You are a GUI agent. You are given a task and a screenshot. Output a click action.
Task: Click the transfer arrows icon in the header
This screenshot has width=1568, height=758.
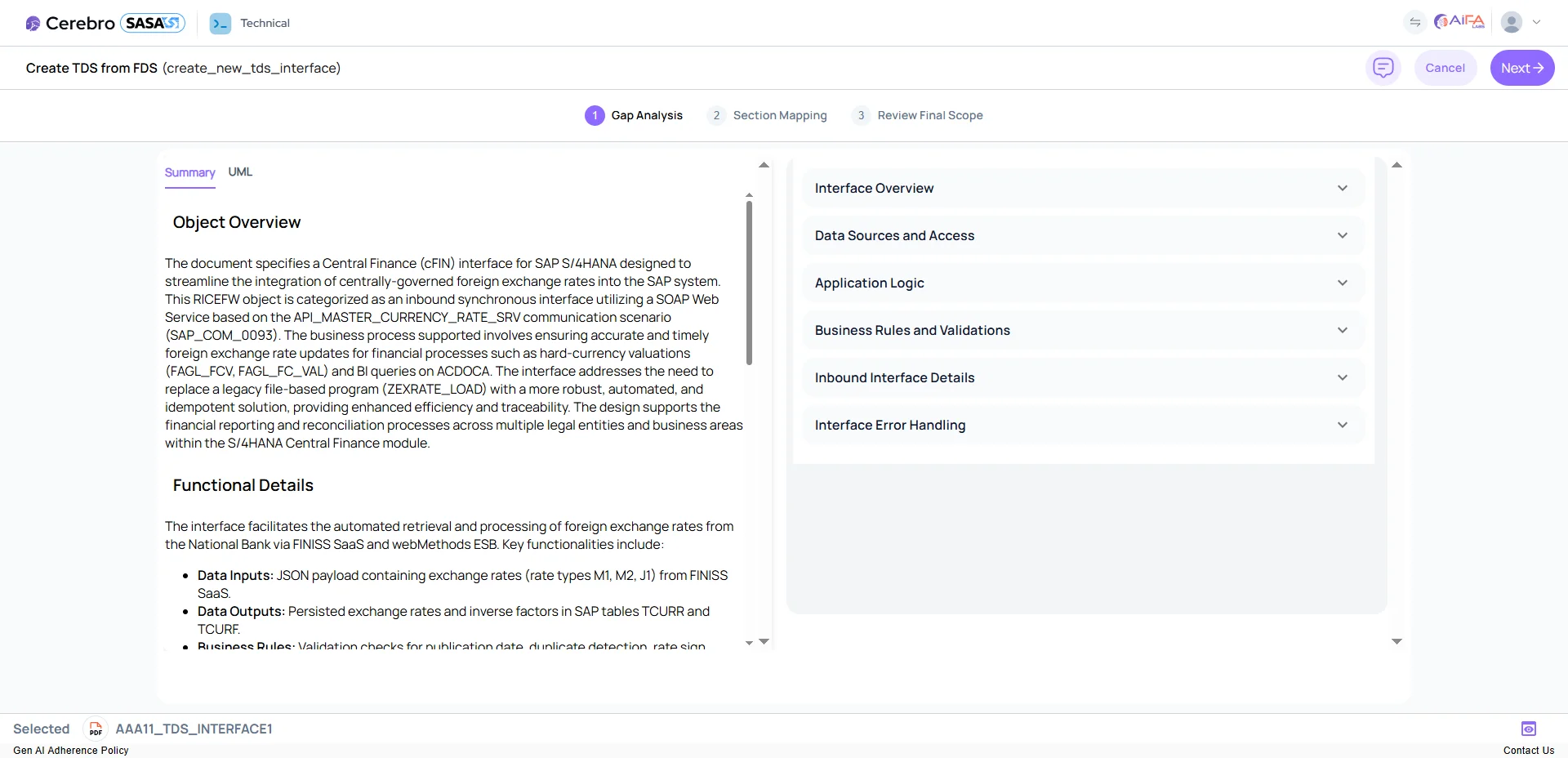pos(1415,22)
